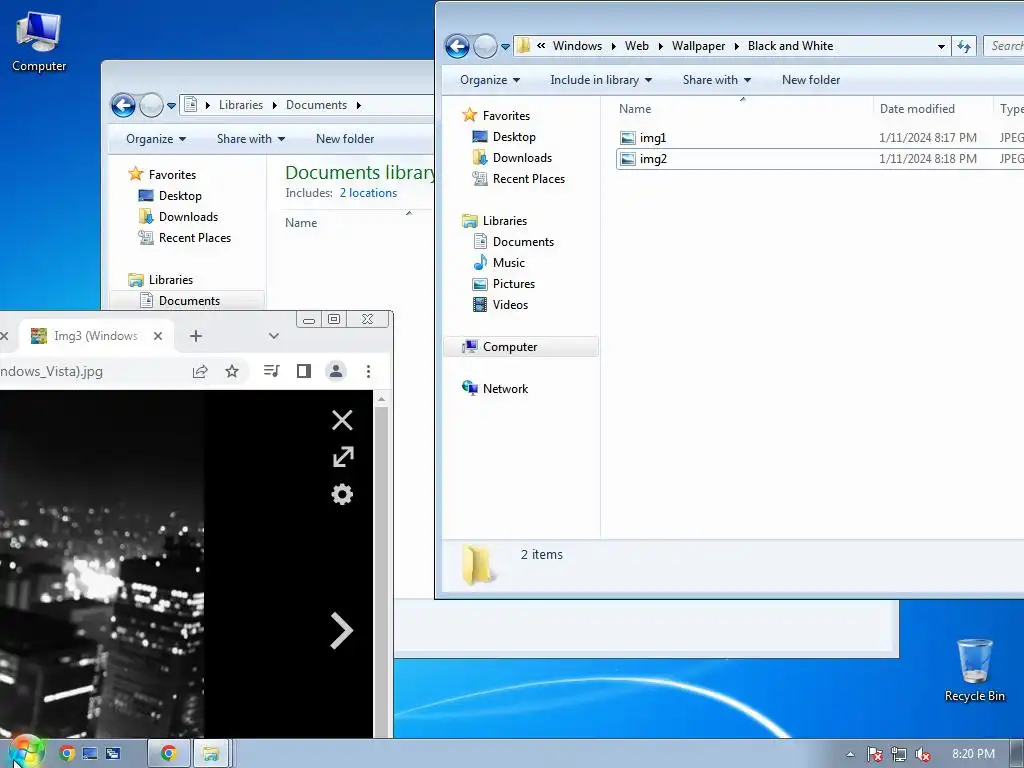
Task: Click Forward button in Black and White window
Action: [x=485, y=46]
